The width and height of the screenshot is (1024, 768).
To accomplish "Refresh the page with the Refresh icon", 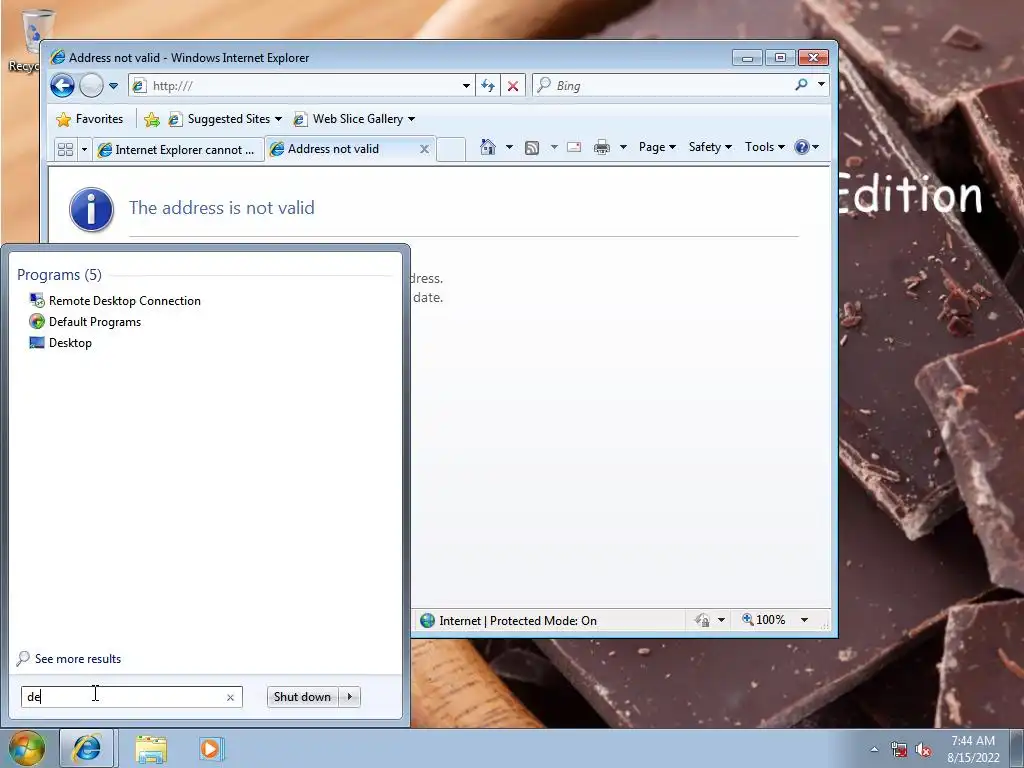I will pos(488,86).
